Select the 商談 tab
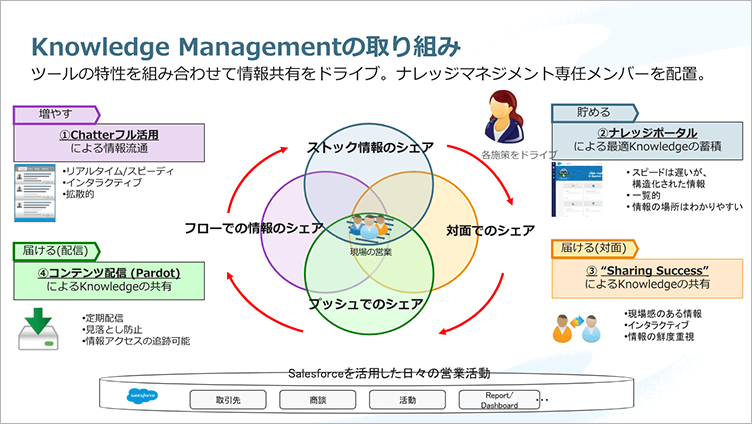Screen dimensions: 752x424 tap(318, 399)
